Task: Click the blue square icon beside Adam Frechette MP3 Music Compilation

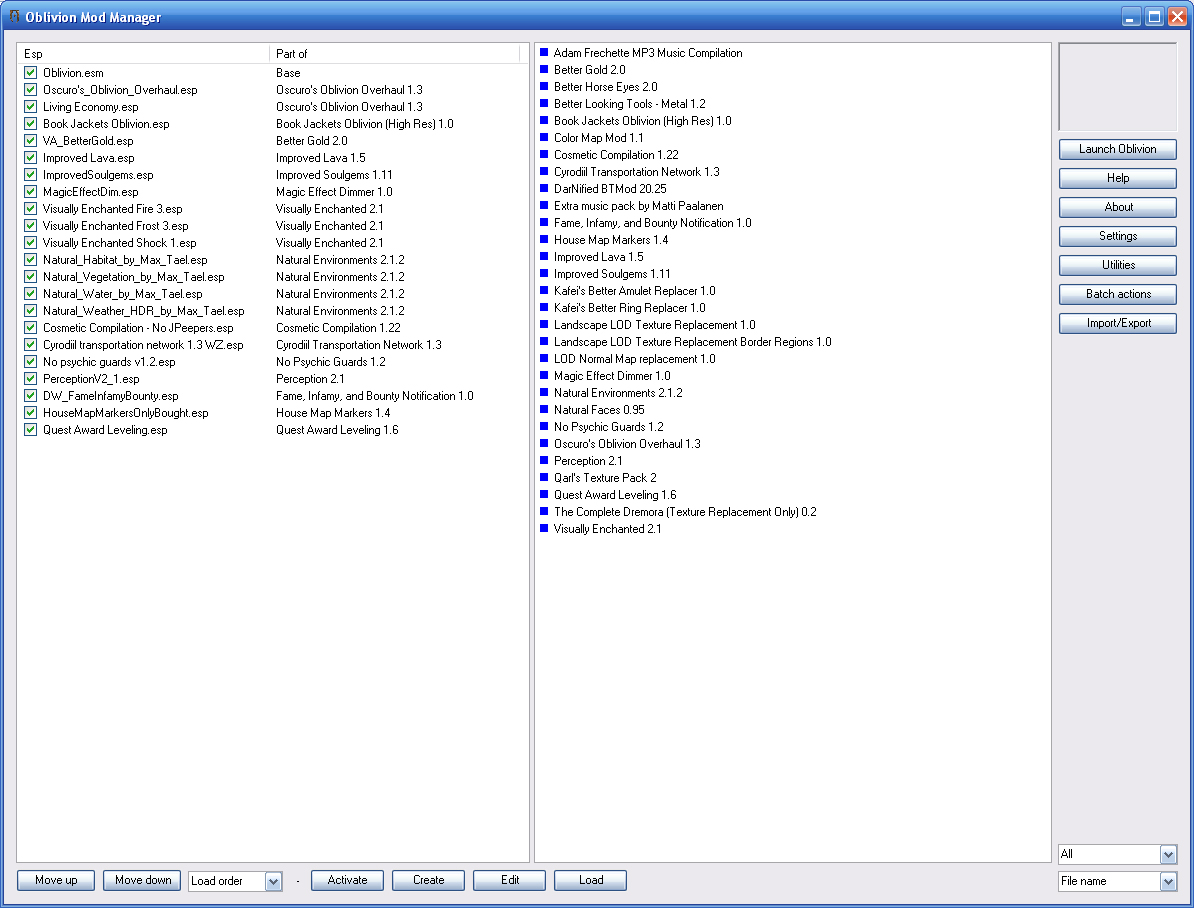Action: (x=544, y=53)
